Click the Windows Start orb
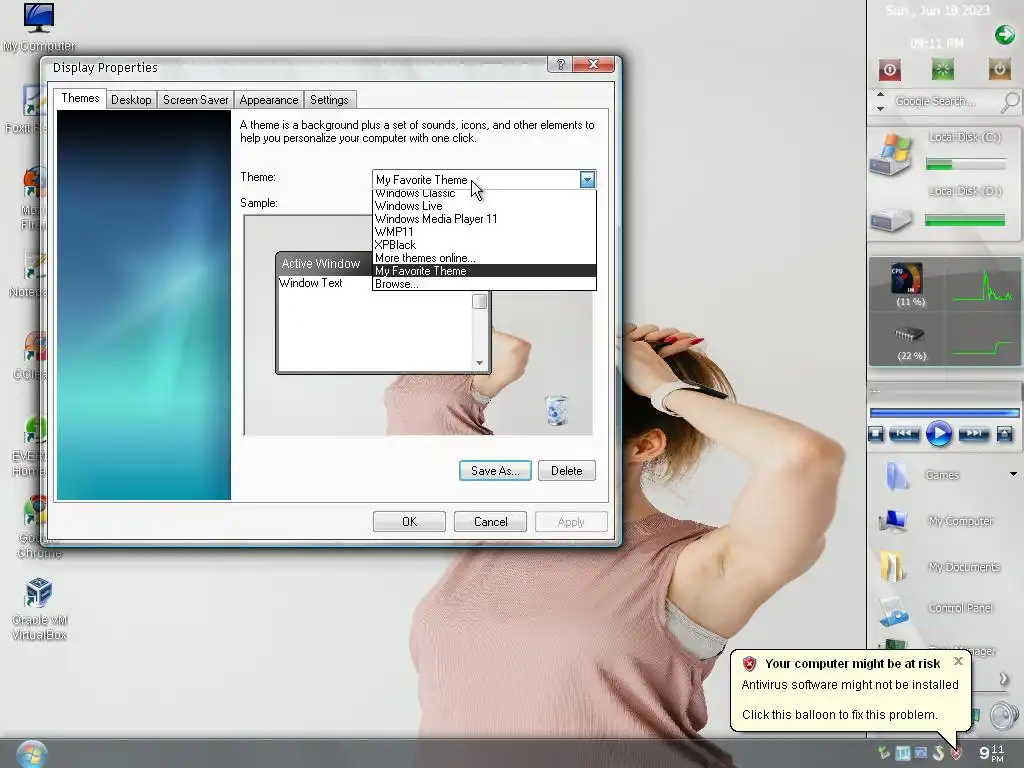 30,754
